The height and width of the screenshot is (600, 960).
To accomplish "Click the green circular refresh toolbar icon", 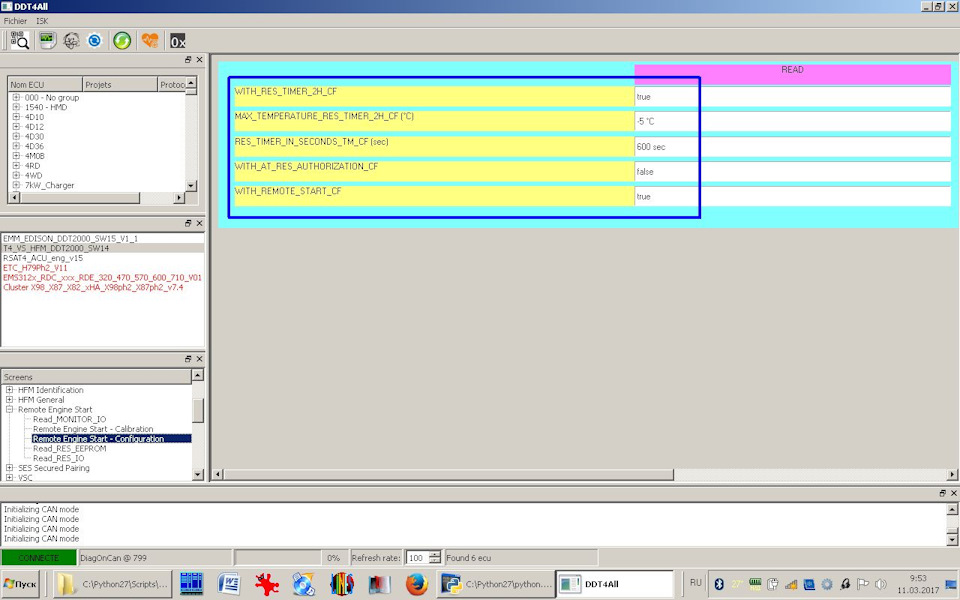I will (122, 40).
